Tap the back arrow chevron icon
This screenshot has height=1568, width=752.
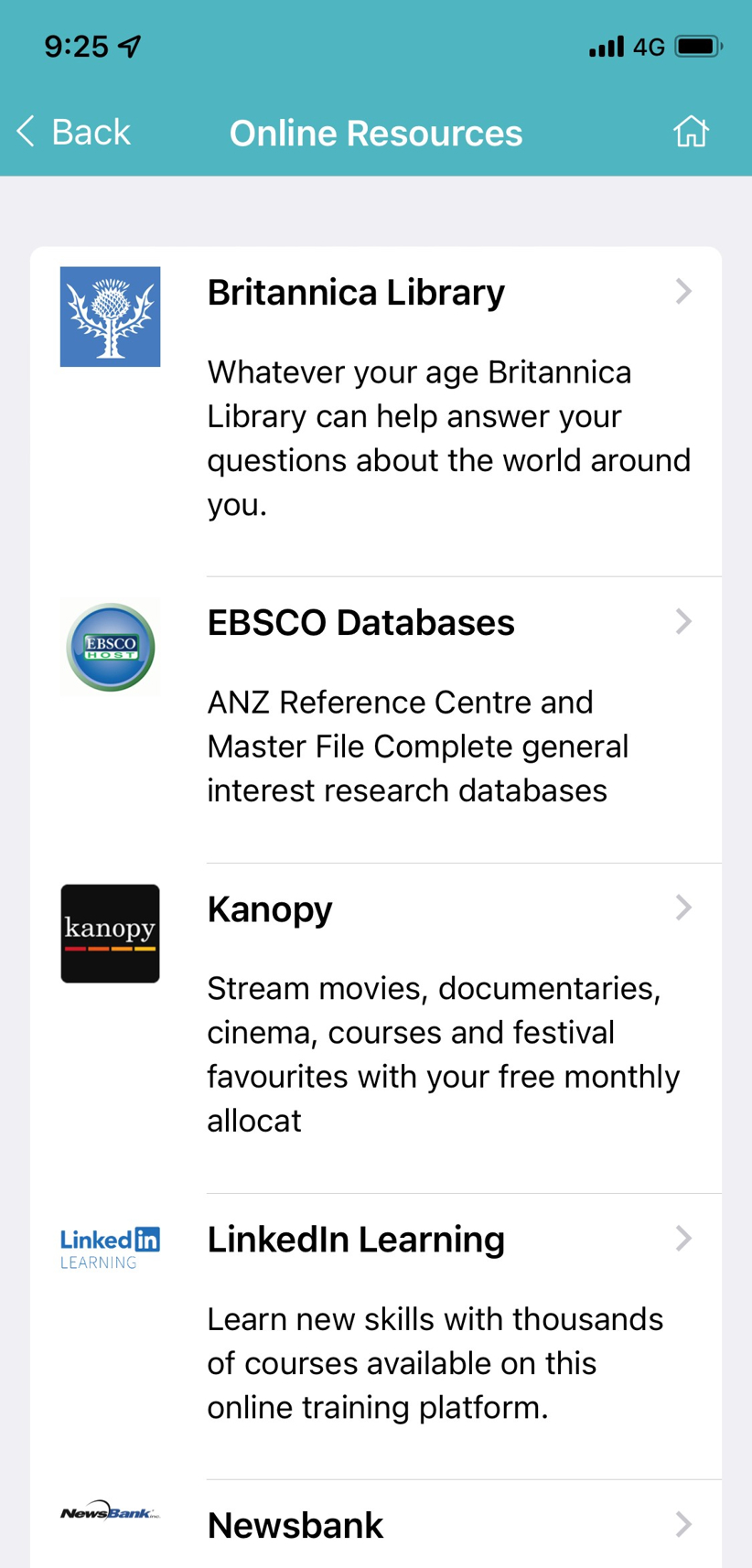click(x=26, y=132)
